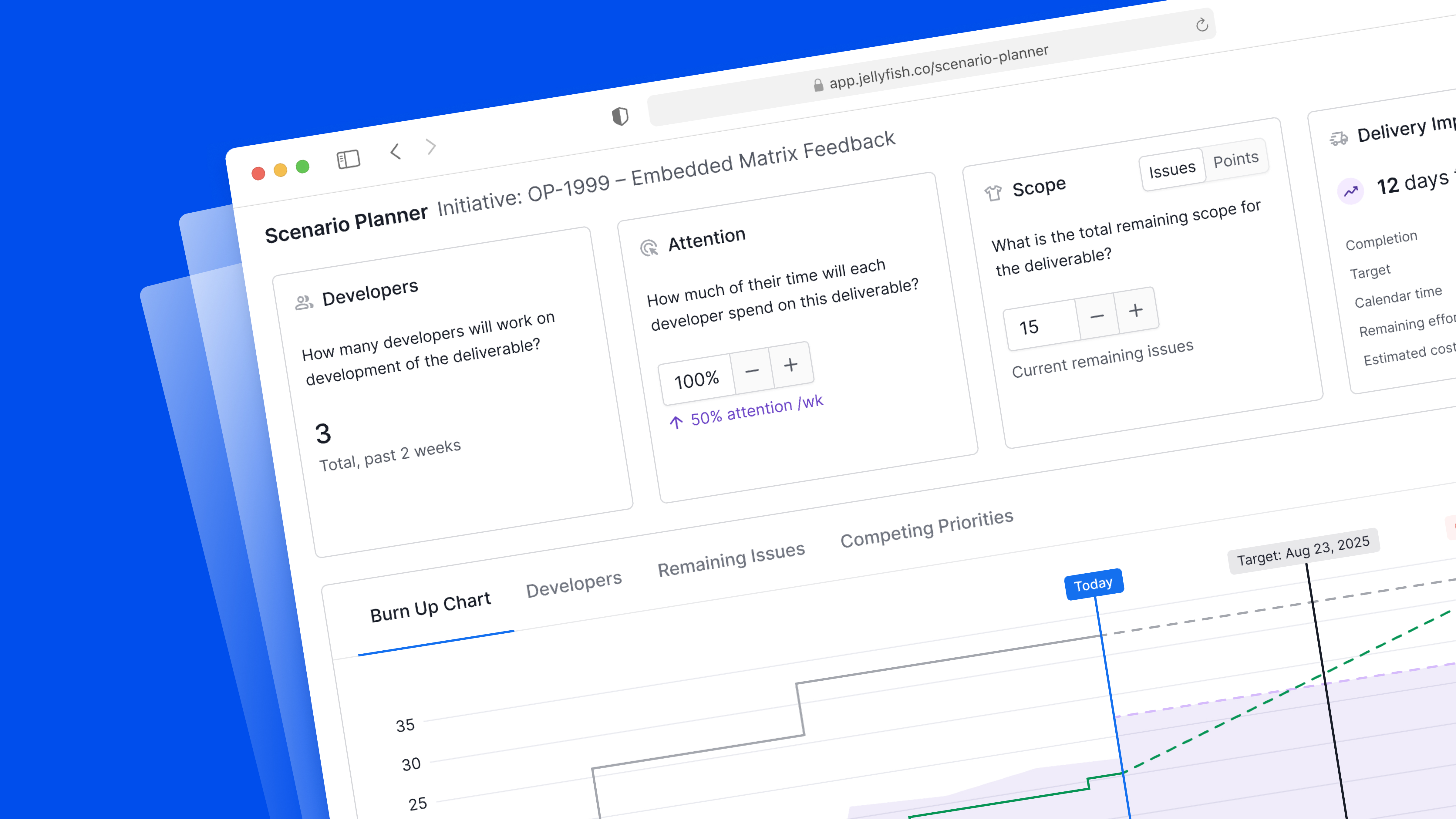Click the purple trend arrow icon beside 12 days

pos(1351,192)
